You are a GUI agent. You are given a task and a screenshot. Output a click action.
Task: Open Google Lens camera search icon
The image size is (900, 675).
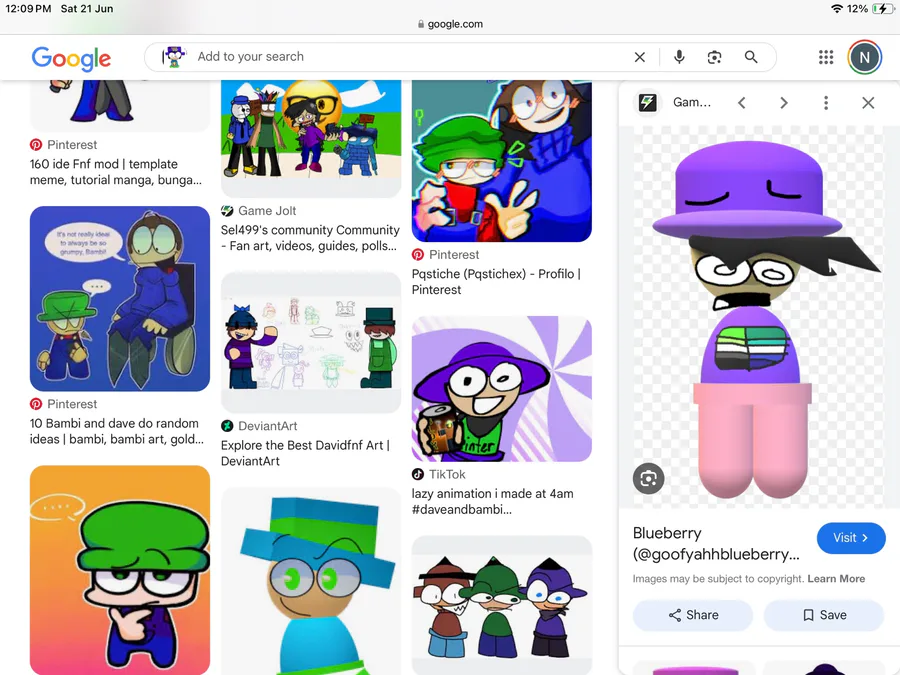pos(715,57)
